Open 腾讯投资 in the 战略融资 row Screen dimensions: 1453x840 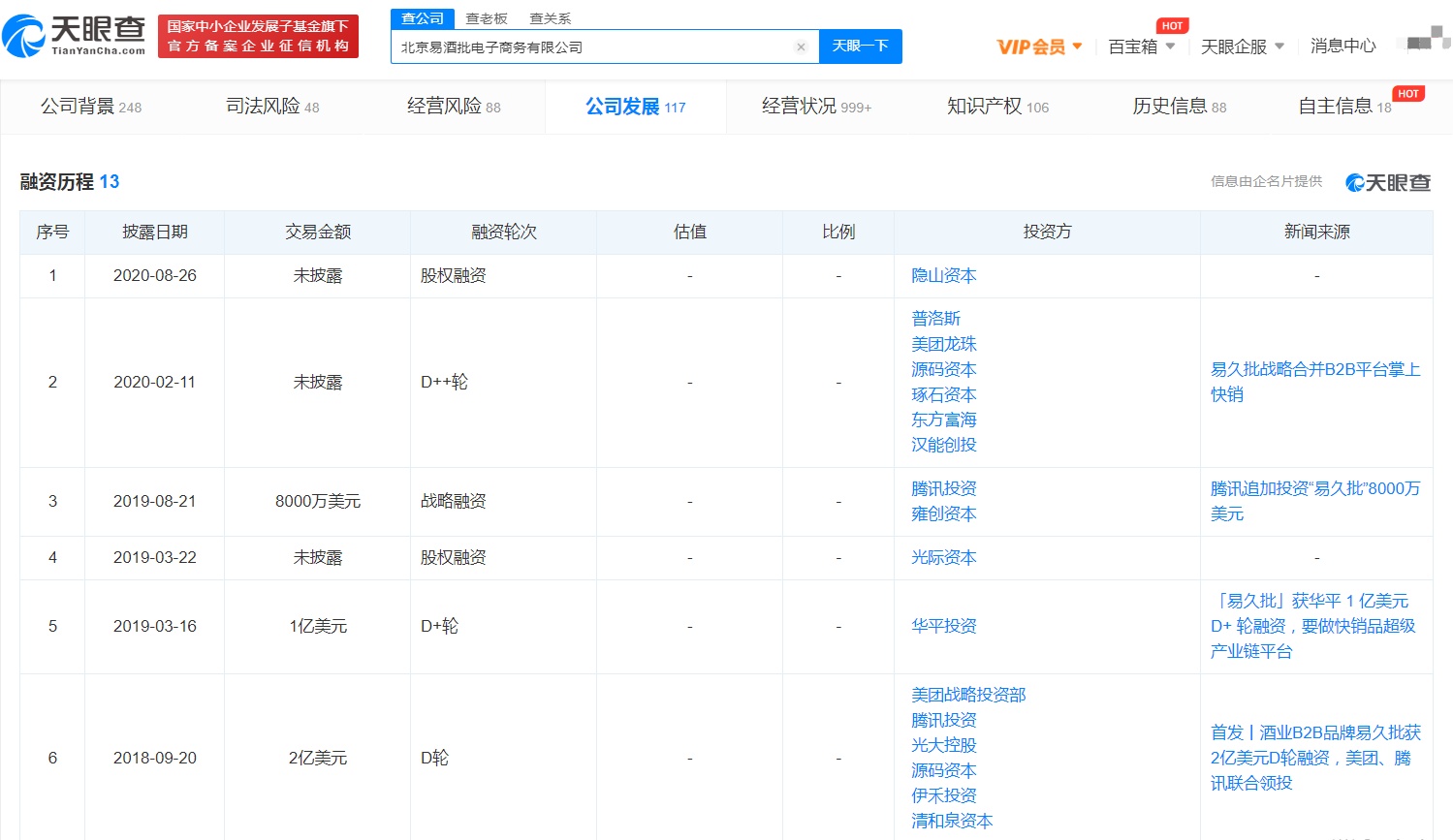943,489
